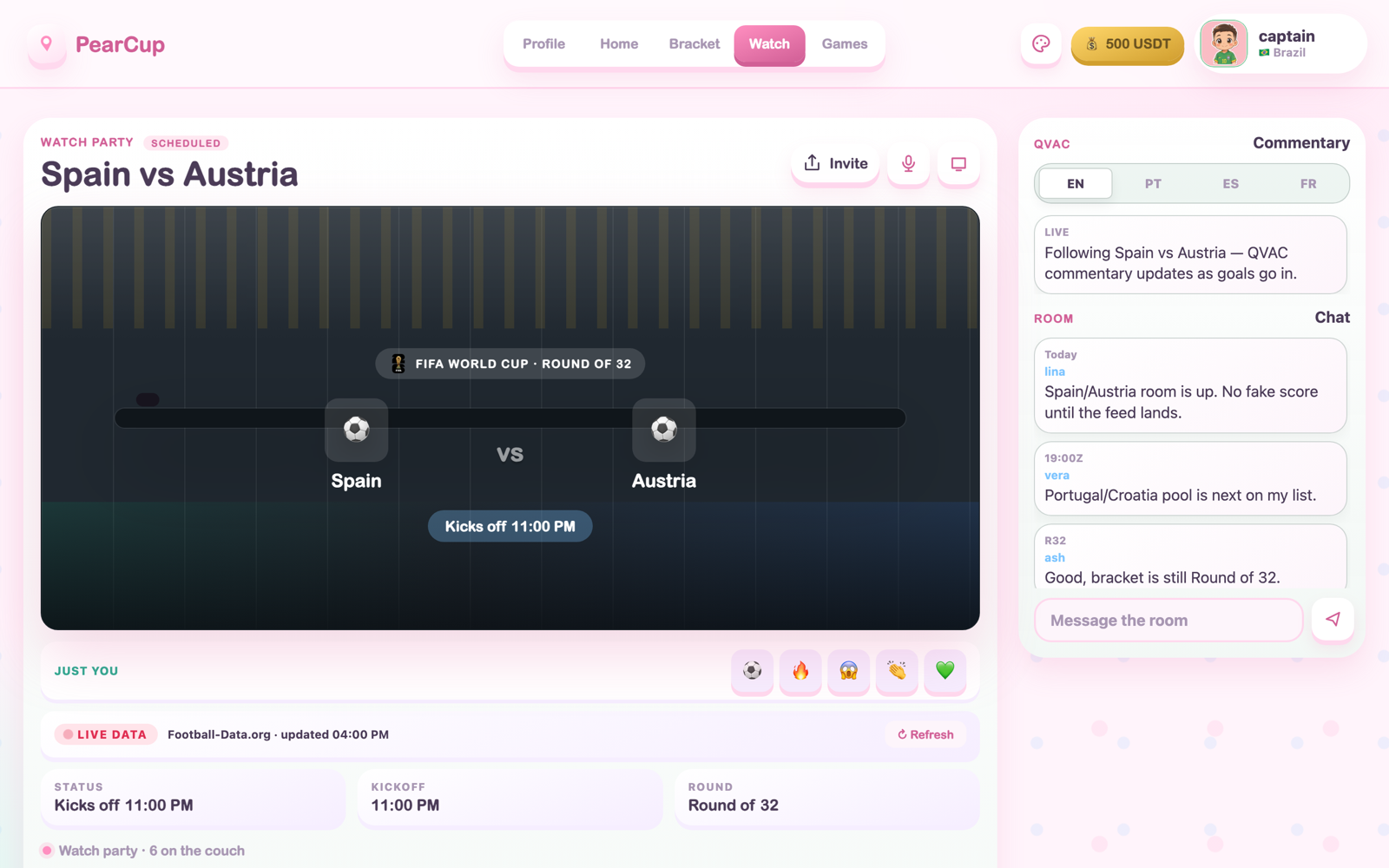Switch commentary to ES
This screenshot has height=868, width=1389.
1230,184
